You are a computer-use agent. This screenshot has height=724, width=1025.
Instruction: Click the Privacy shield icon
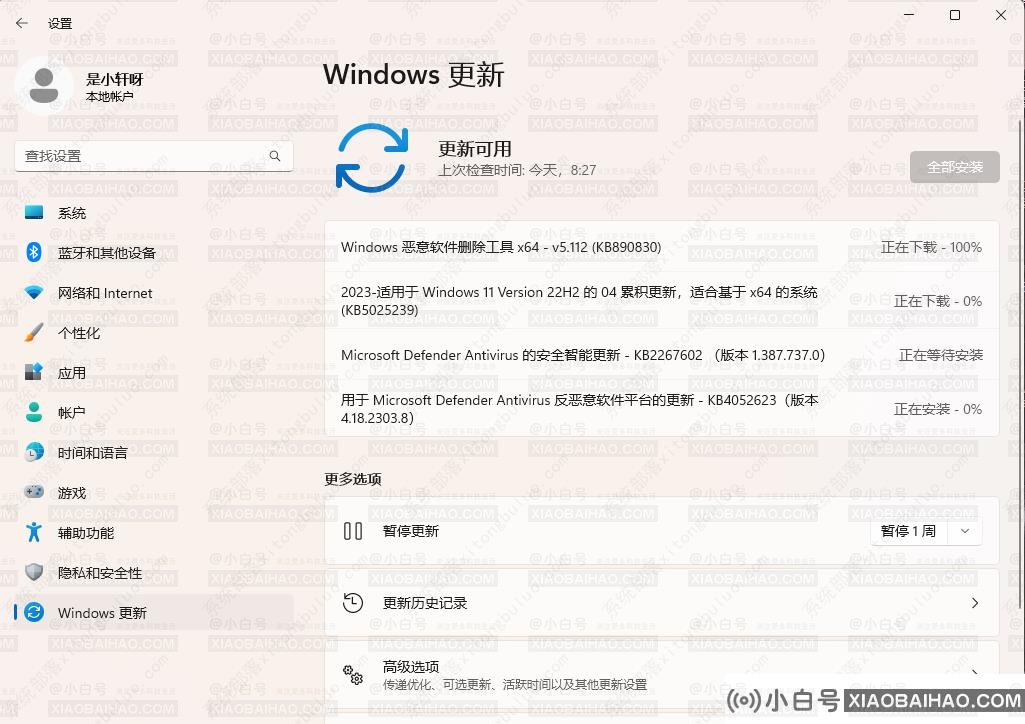click(34, 572)
